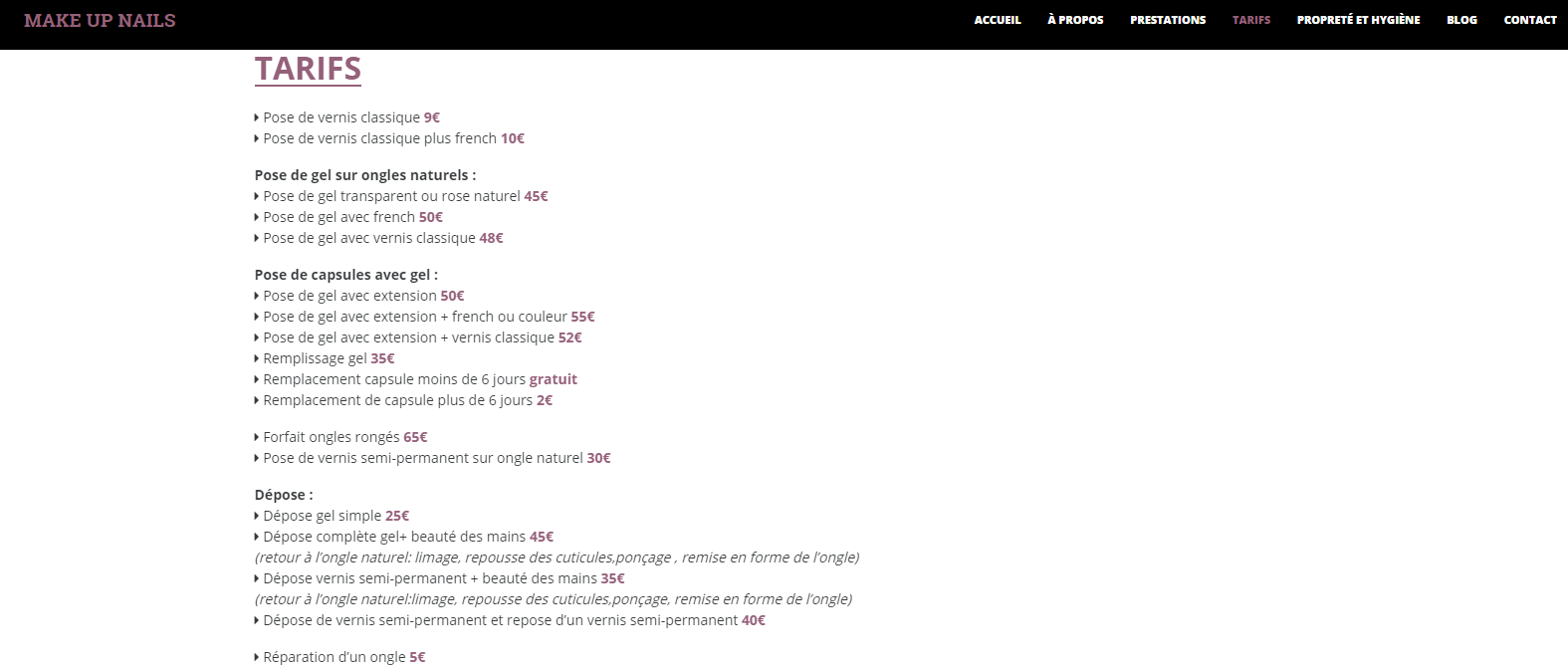Open the Prestations menu item
This screenshot has height=670, width=1568.
[1168, 20]
